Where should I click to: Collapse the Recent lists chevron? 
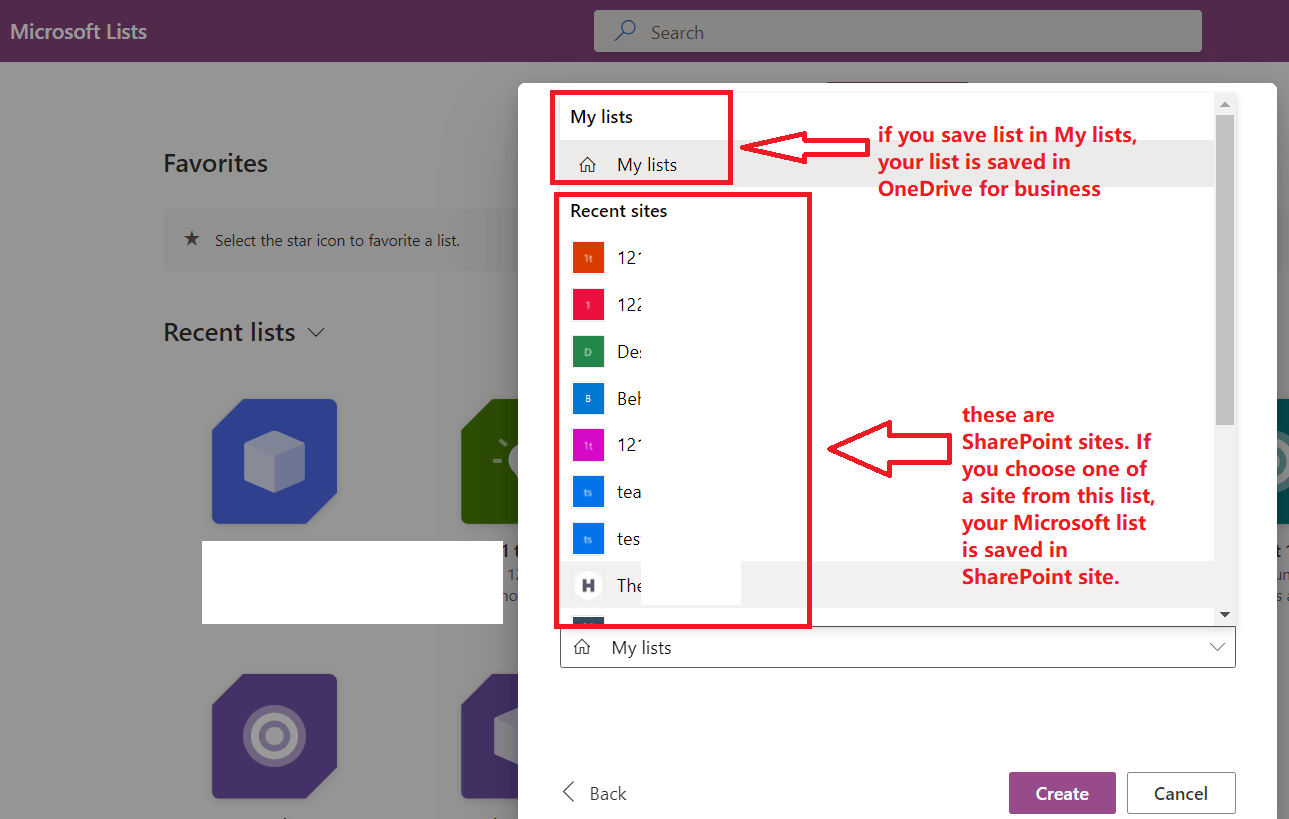[x=317, y=332]
